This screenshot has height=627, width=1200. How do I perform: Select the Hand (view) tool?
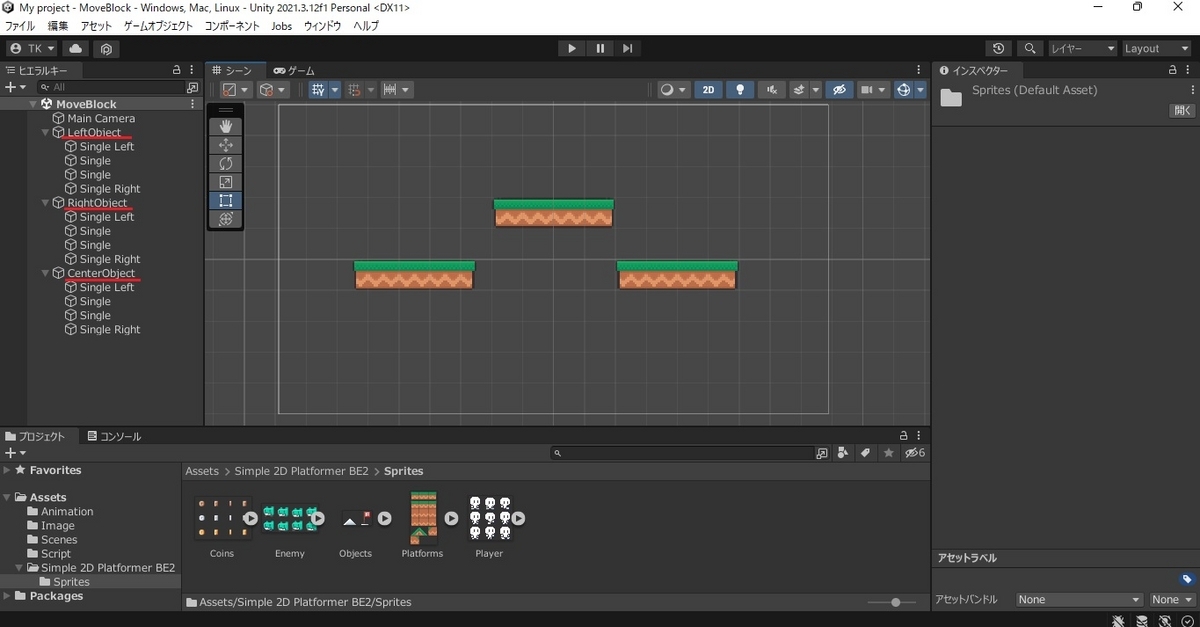[x=226, y=126]
